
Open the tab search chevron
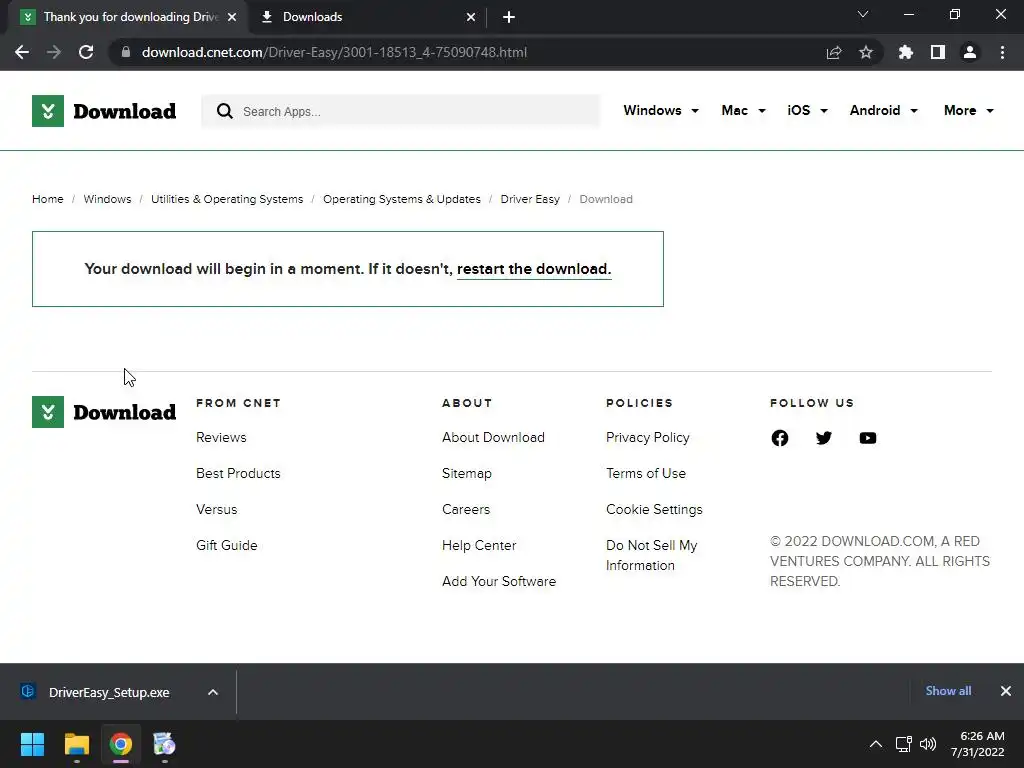(x=863, y=14)
